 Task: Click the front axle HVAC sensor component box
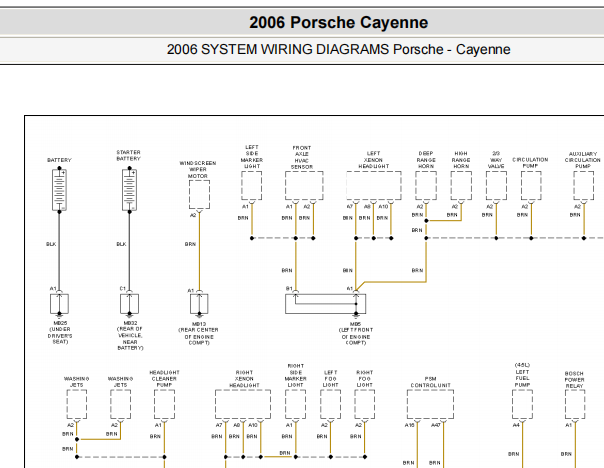pyautogui.click(x=304, y=186)
